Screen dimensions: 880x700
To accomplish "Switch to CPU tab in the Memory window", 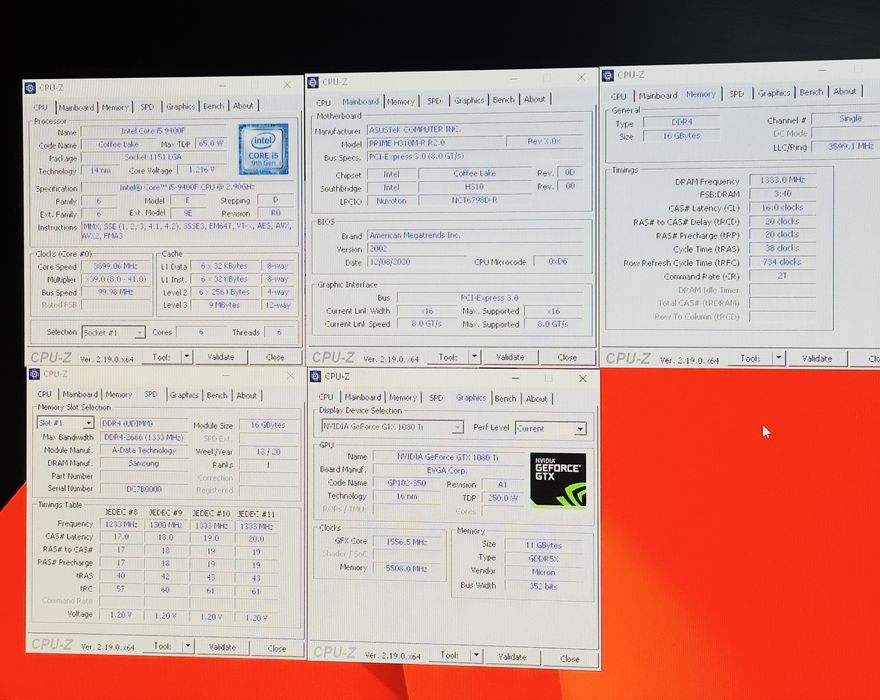I will [618, 96].
